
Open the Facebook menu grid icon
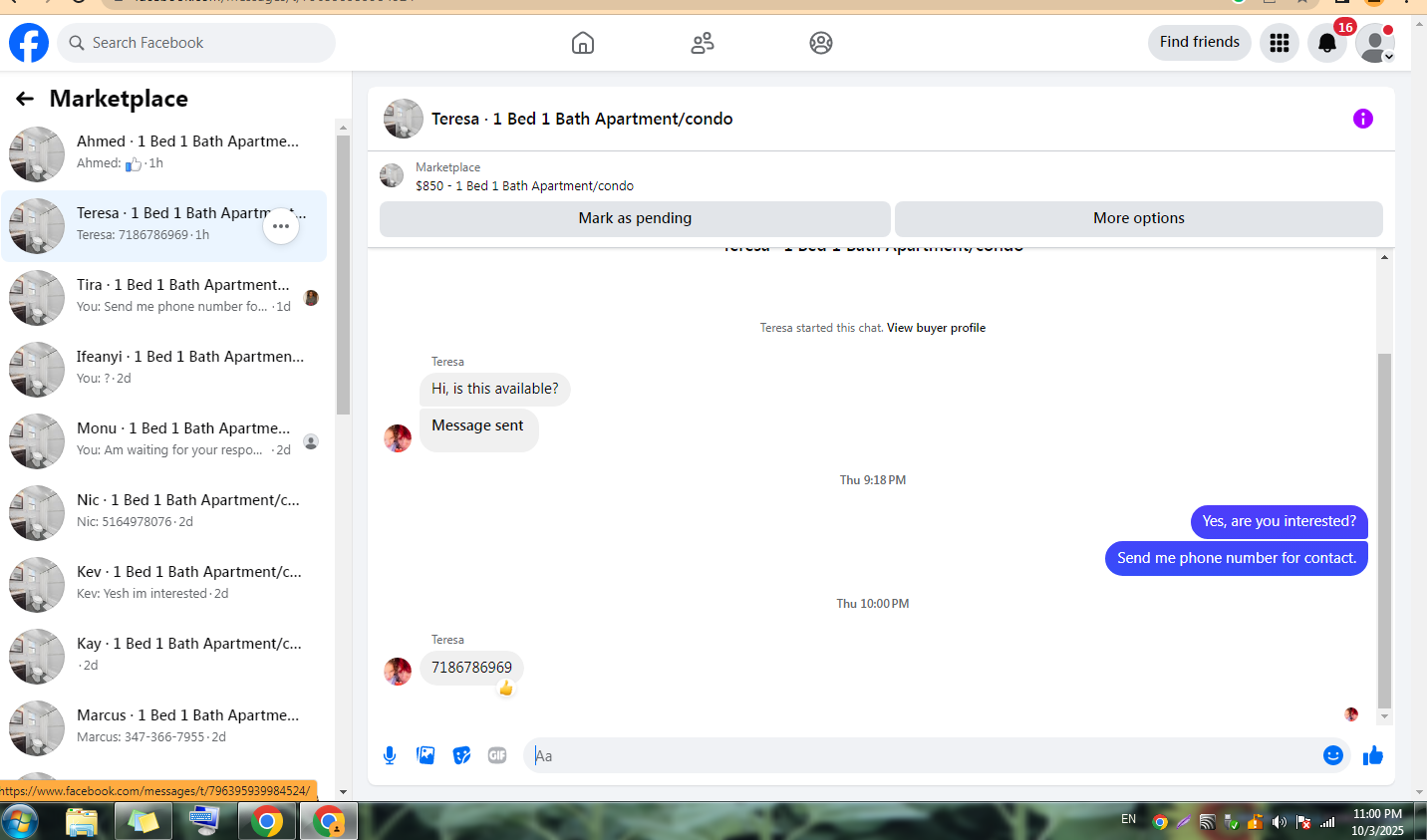[1280, 43]
